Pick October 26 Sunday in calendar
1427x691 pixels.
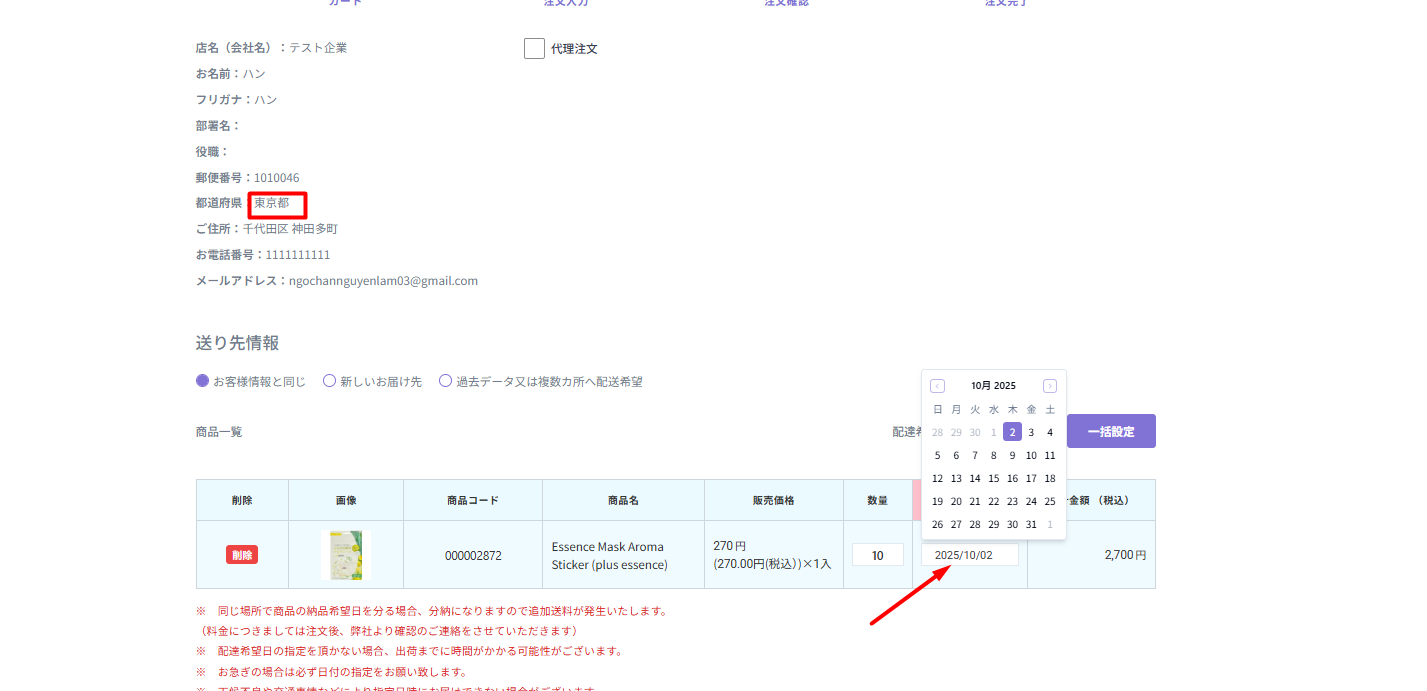coord(937,525)
